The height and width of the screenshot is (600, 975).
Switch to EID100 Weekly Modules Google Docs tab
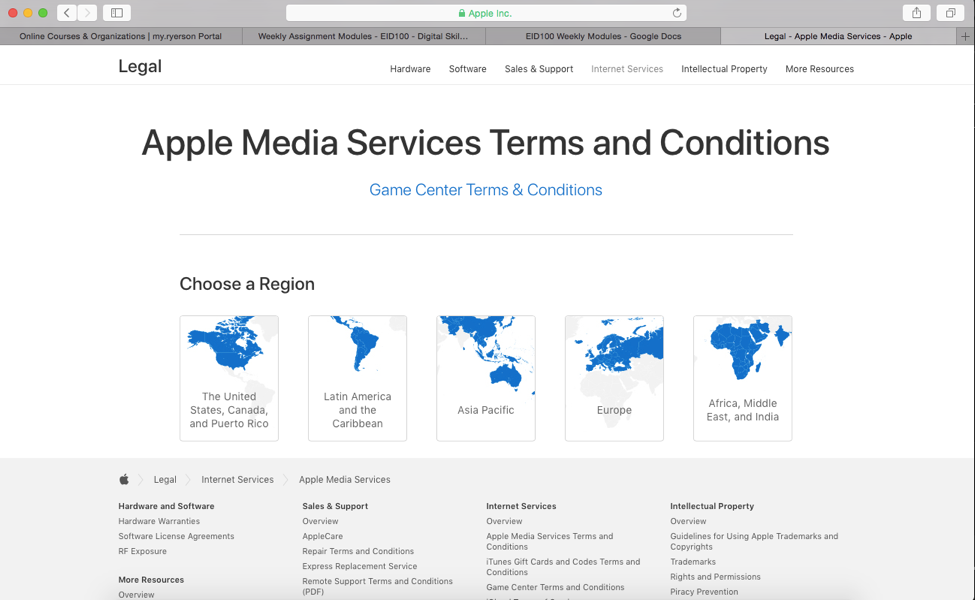[603, 36]
